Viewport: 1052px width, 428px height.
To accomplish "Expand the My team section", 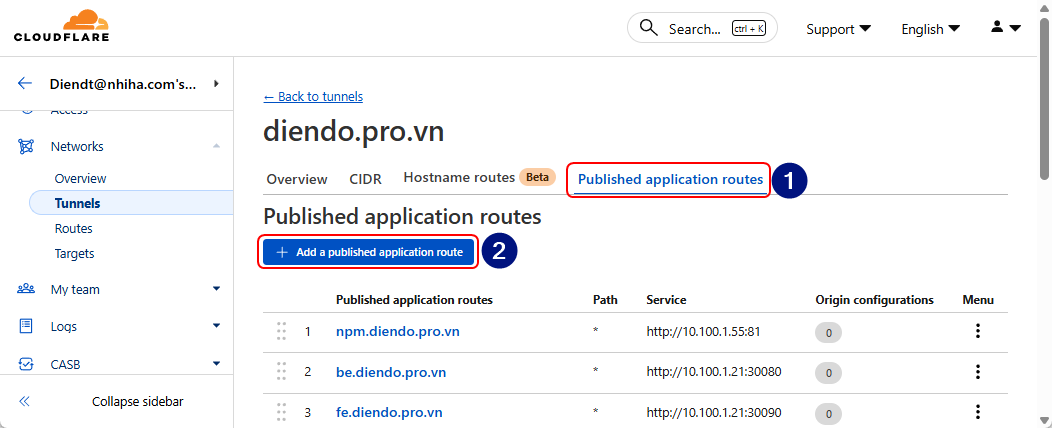I will tap(216, 289).
